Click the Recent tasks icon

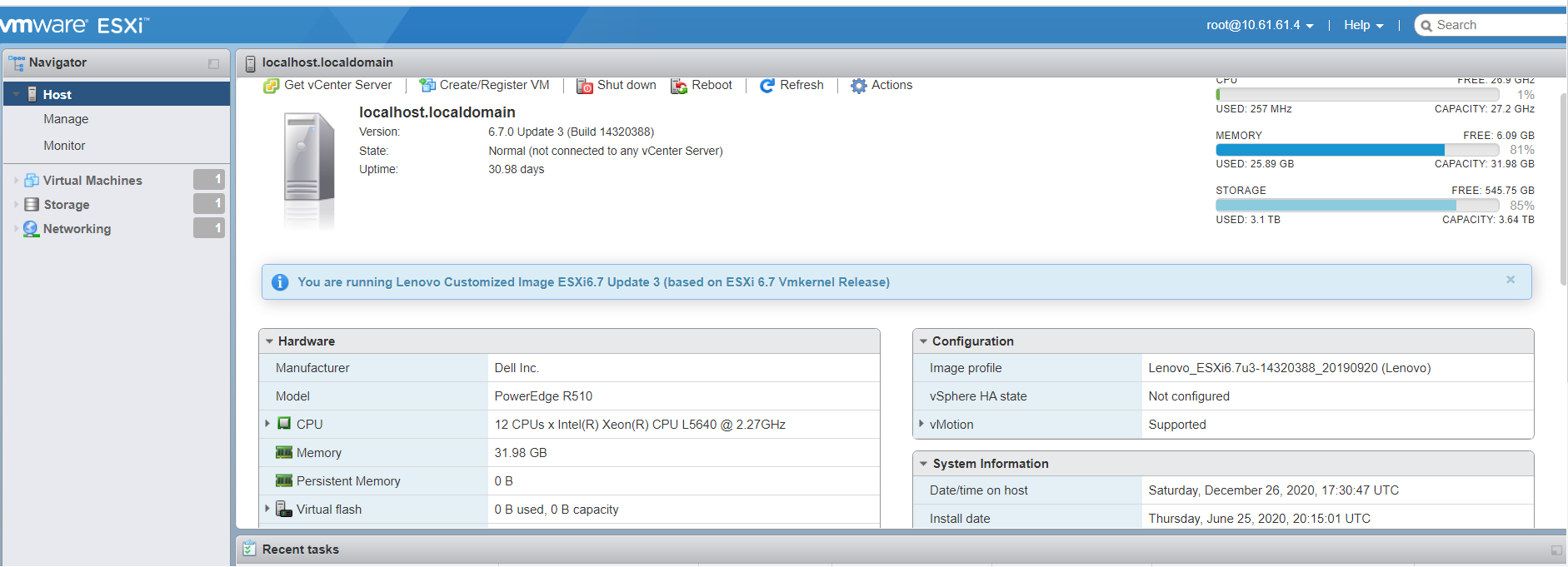click(249, 549)
